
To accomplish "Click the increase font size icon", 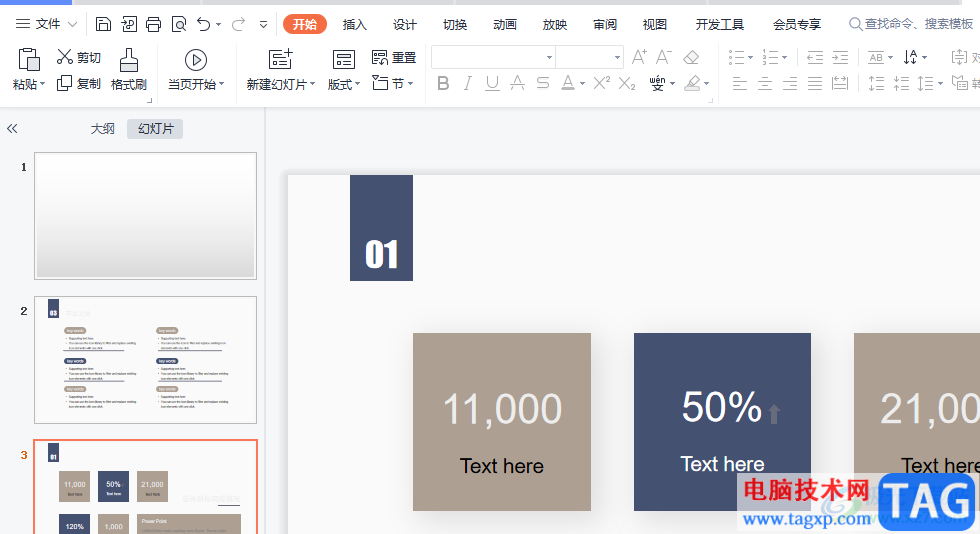I will tap(639, 58).
